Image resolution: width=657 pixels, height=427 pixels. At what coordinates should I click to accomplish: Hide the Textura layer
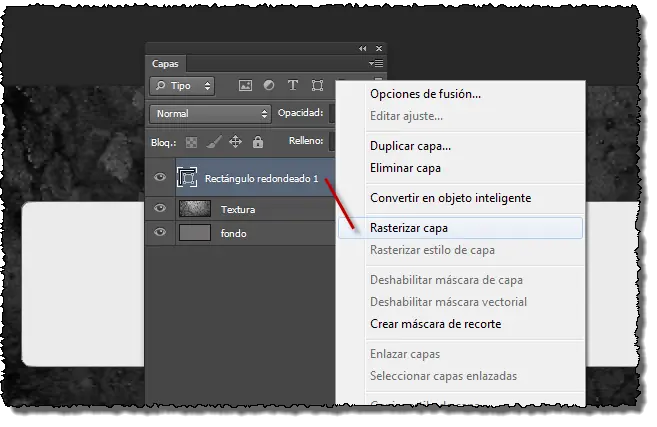pos(160,208)
